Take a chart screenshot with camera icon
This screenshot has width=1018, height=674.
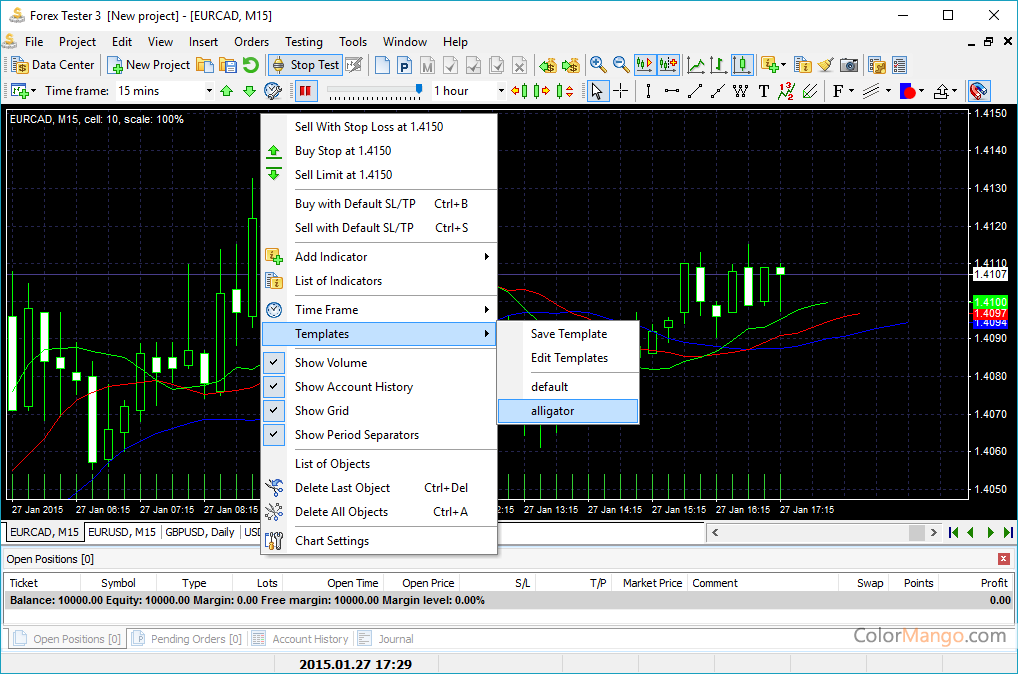[x=849, y=65]
